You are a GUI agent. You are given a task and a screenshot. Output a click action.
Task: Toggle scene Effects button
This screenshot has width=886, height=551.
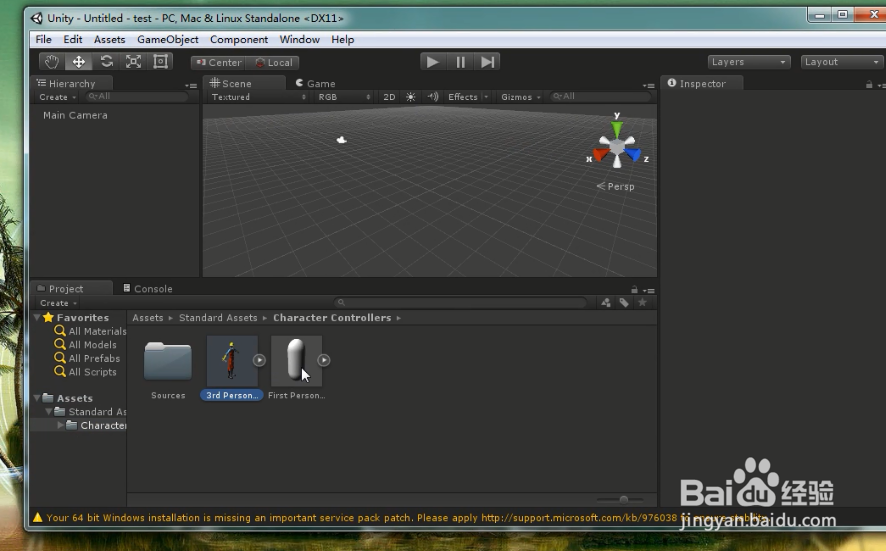tap(462, 97)
